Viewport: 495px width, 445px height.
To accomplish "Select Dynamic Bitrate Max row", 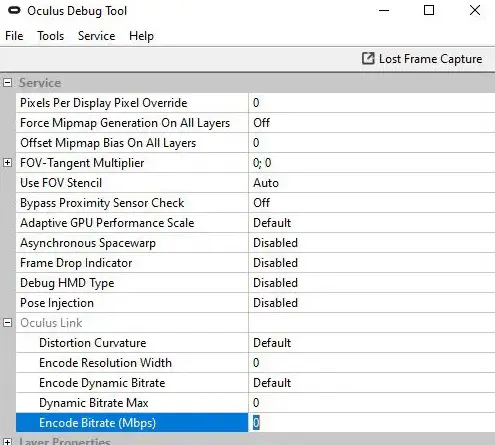I will (x=132, y=403).
